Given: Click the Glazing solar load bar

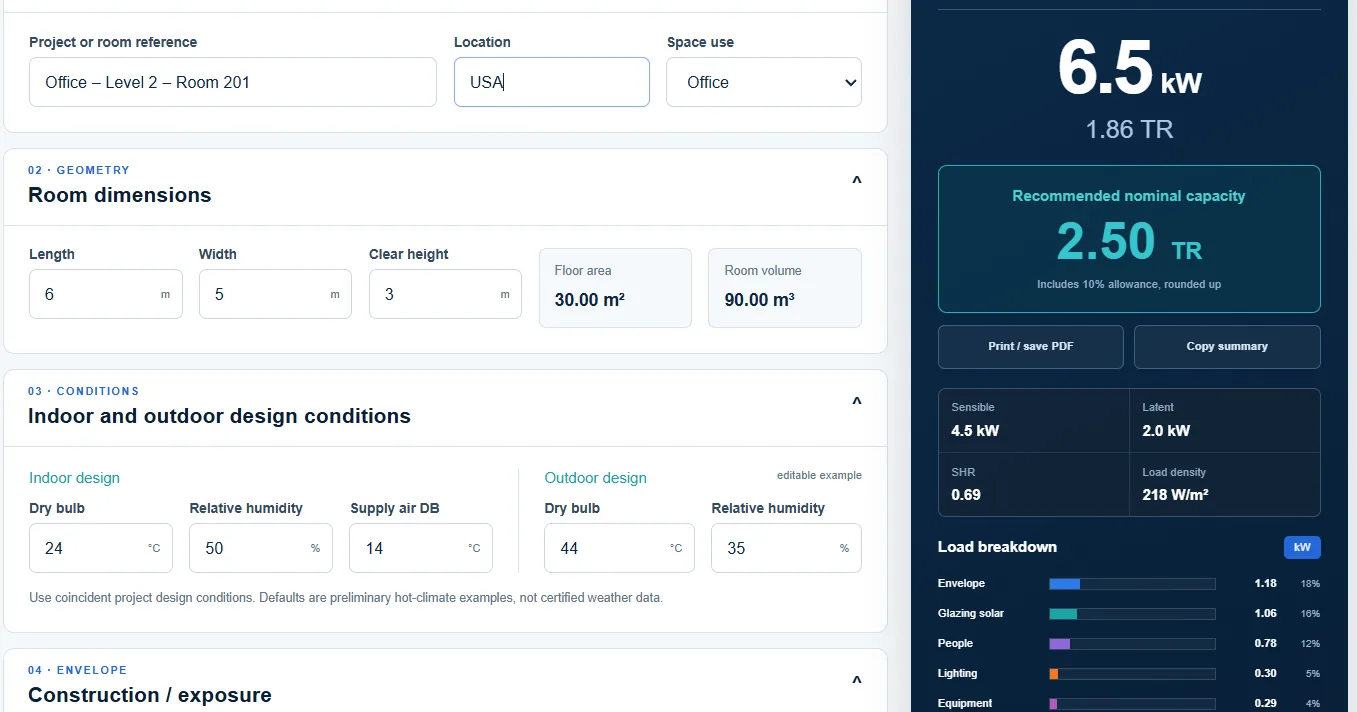Looking at the screenshot, I should pyautogui.click(x=1132, y=614).
